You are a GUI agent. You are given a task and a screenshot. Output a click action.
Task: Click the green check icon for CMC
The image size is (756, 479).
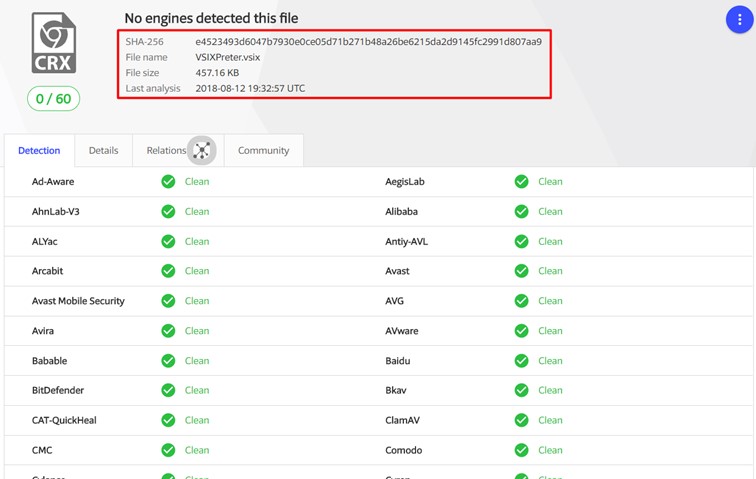(x=168, y=450)
